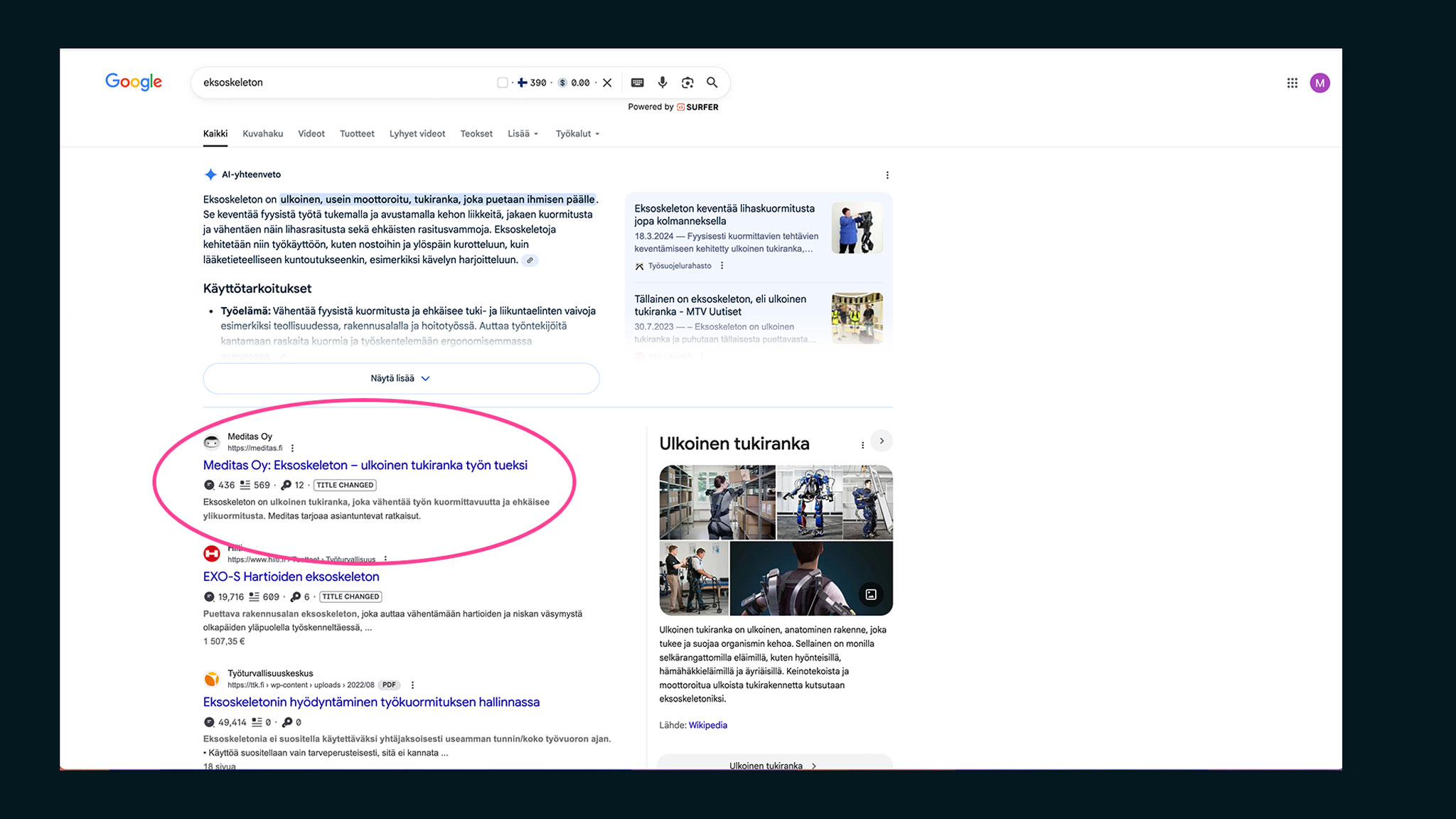Start voice search with the microphone
1456x819 pixels.
[x=662, y=82]
